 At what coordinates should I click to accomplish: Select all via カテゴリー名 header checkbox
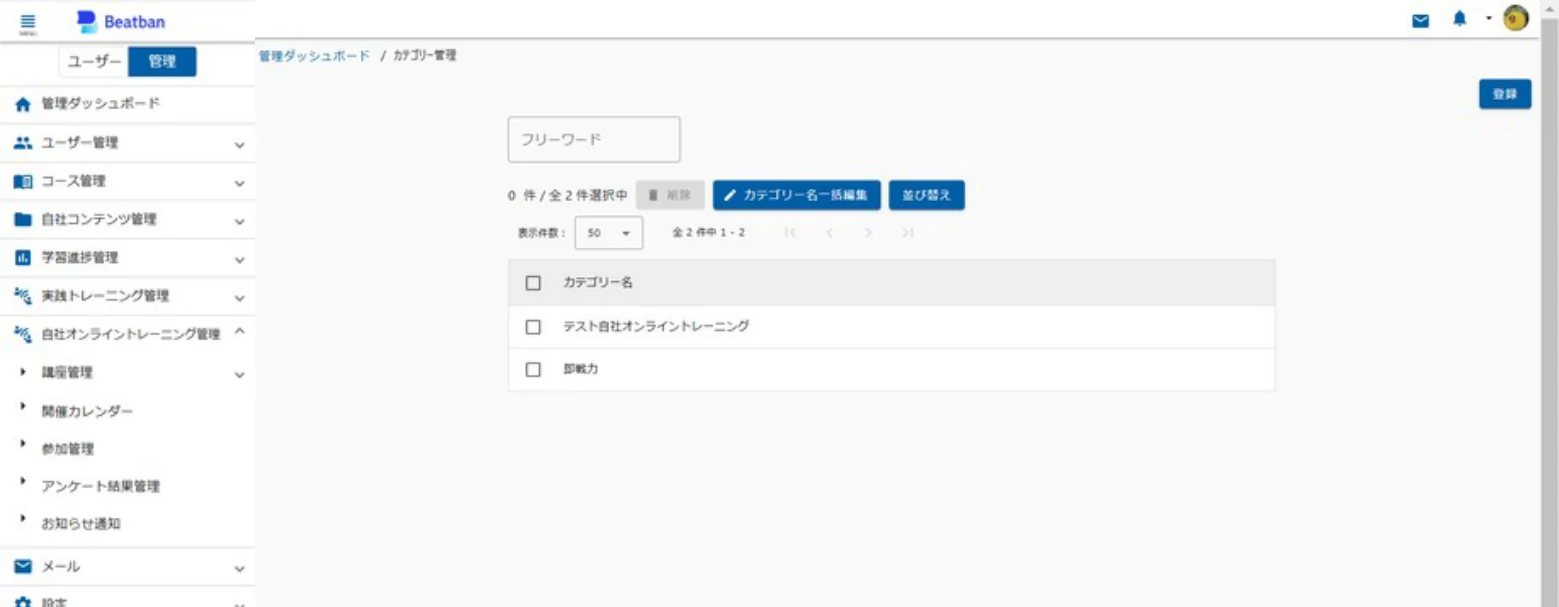[533, 283]
